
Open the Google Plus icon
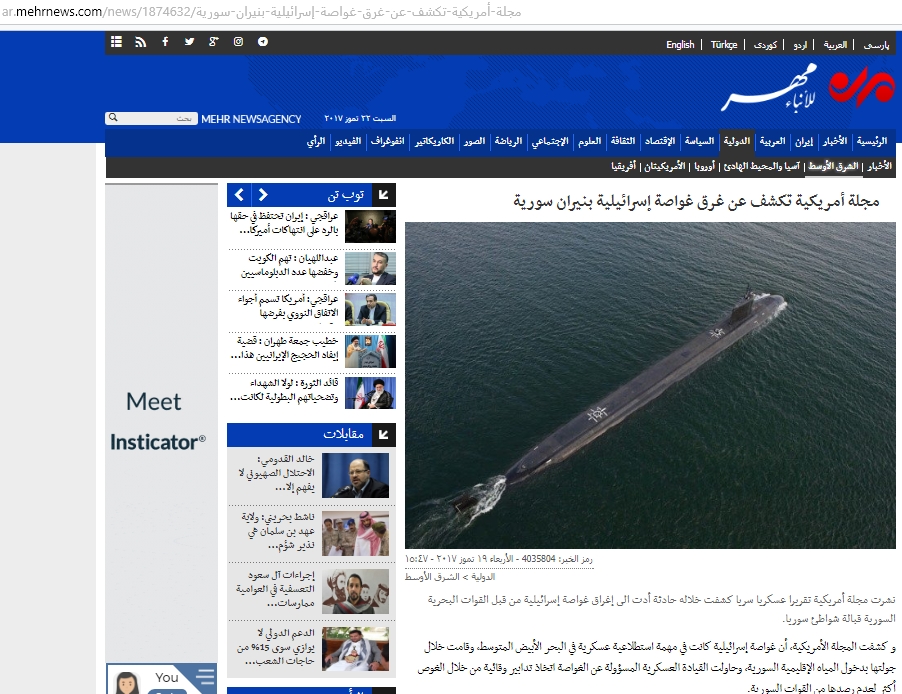pos(213,42)
